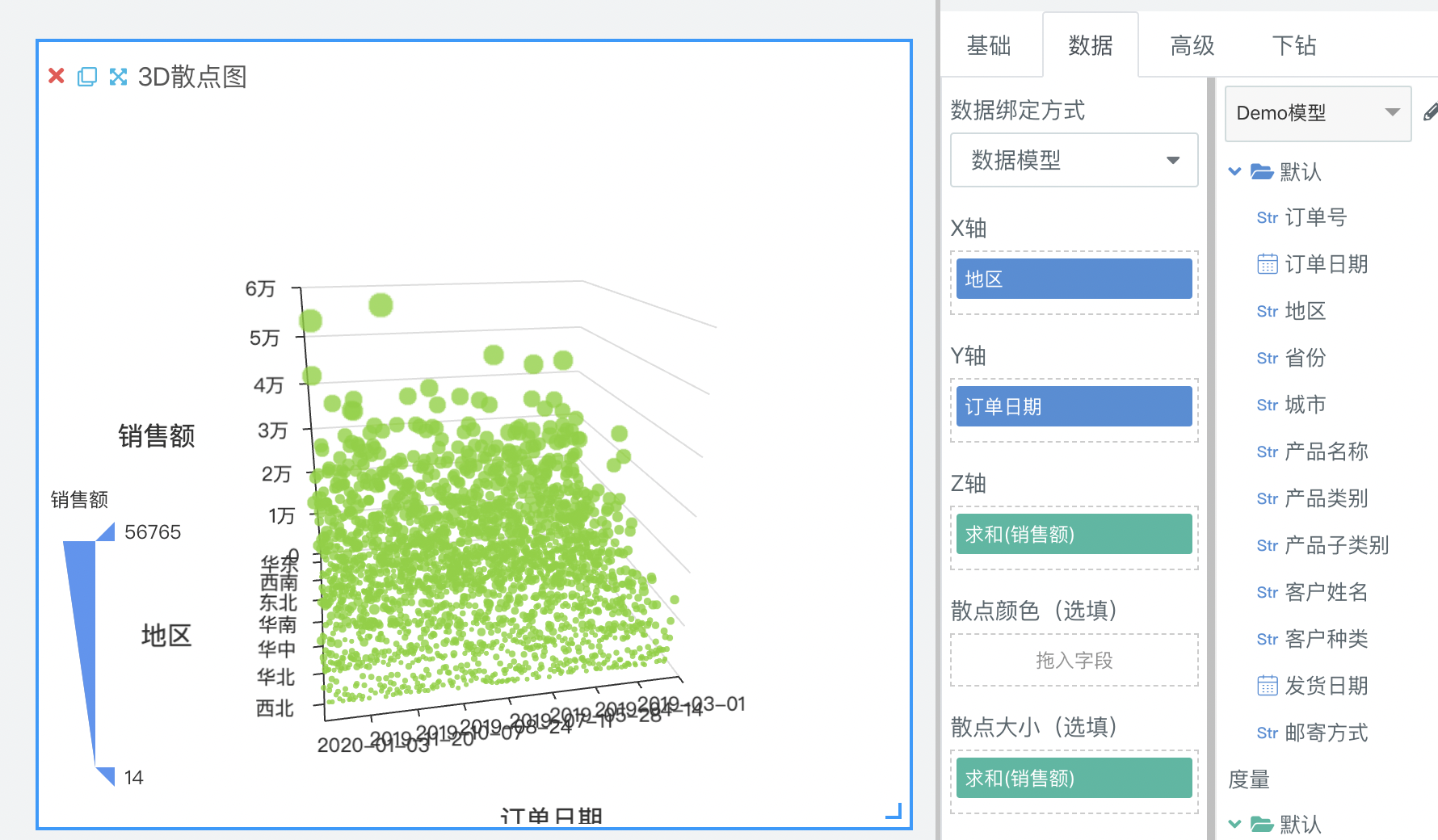Click the edit pencil beside Demo模型
1438x840 pixels.
[1431, 112]
